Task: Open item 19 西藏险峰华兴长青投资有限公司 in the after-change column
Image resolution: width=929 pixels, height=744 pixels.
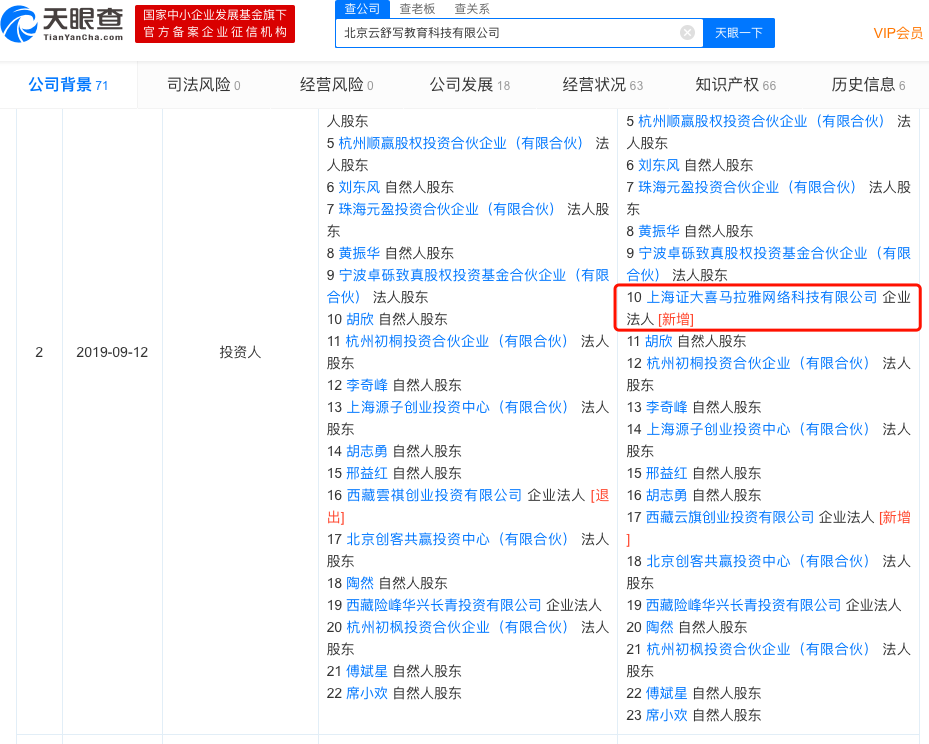Action: [x=744, y=605]
